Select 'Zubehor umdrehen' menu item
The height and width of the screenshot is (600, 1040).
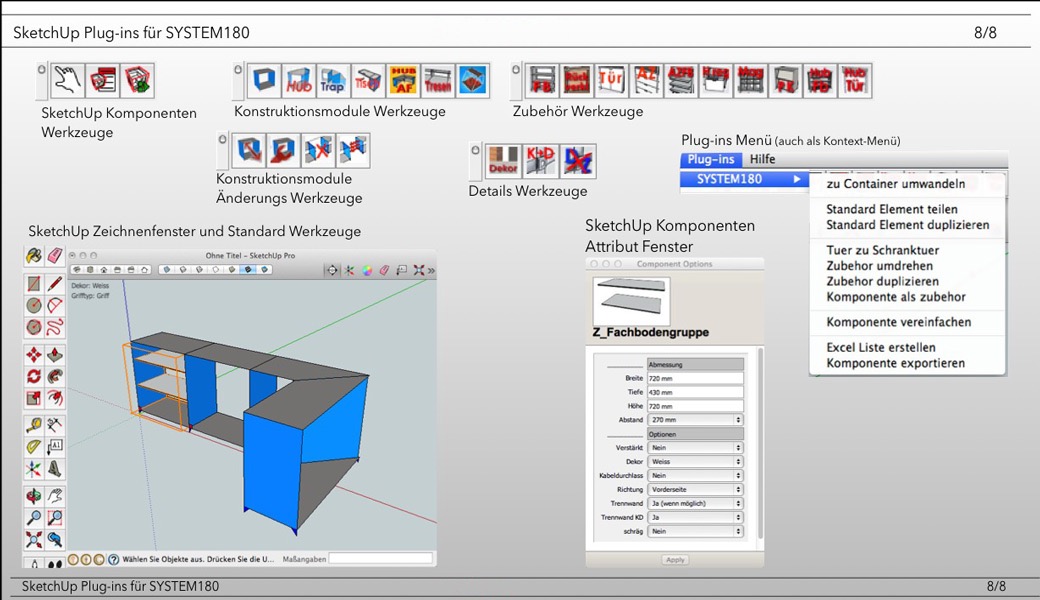879,266
